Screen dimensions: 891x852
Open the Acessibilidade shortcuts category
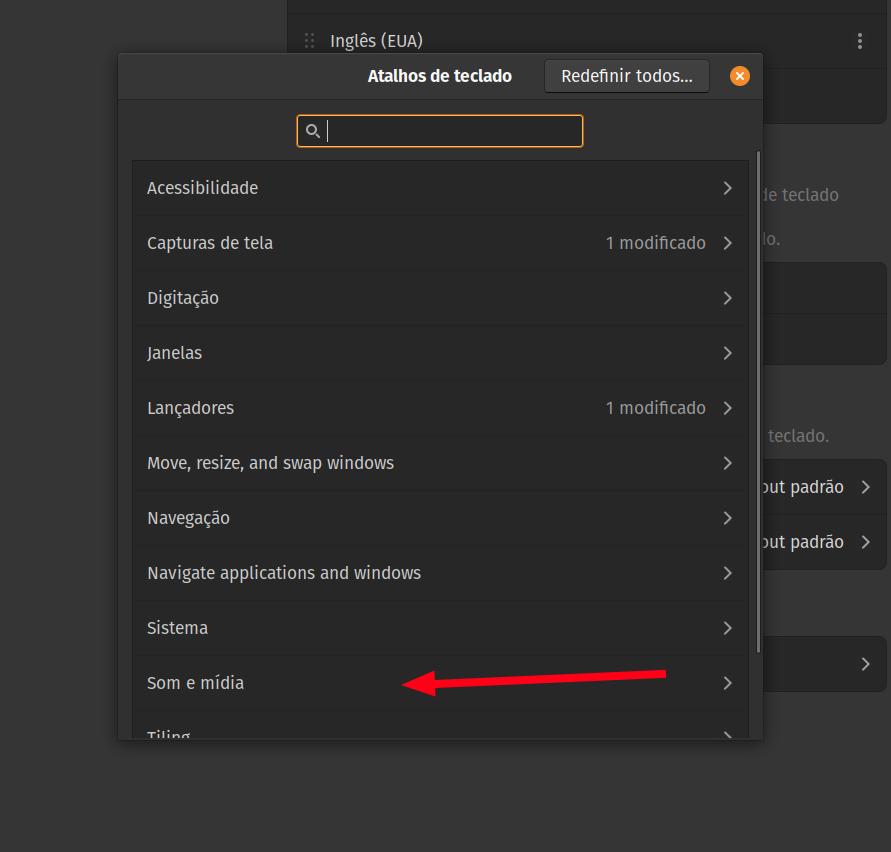[x=440, y=188]
